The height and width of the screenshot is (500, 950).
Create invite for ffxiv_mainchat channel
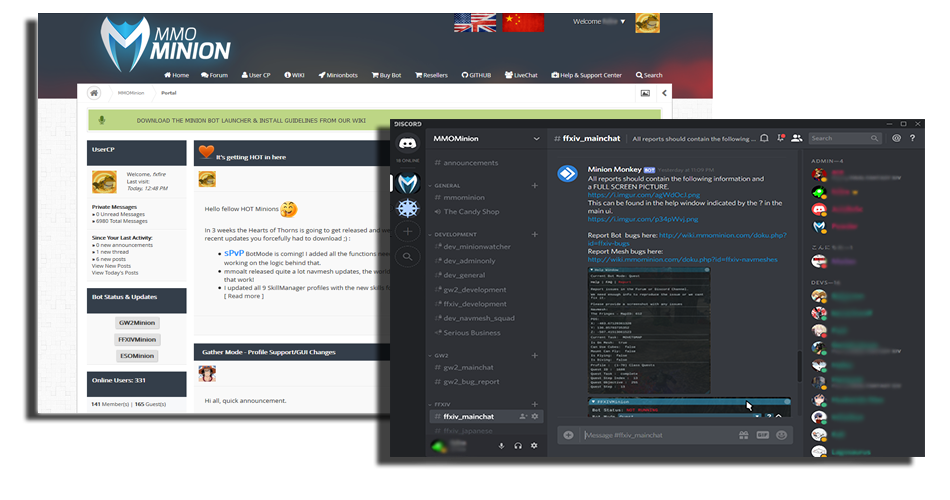523,416
